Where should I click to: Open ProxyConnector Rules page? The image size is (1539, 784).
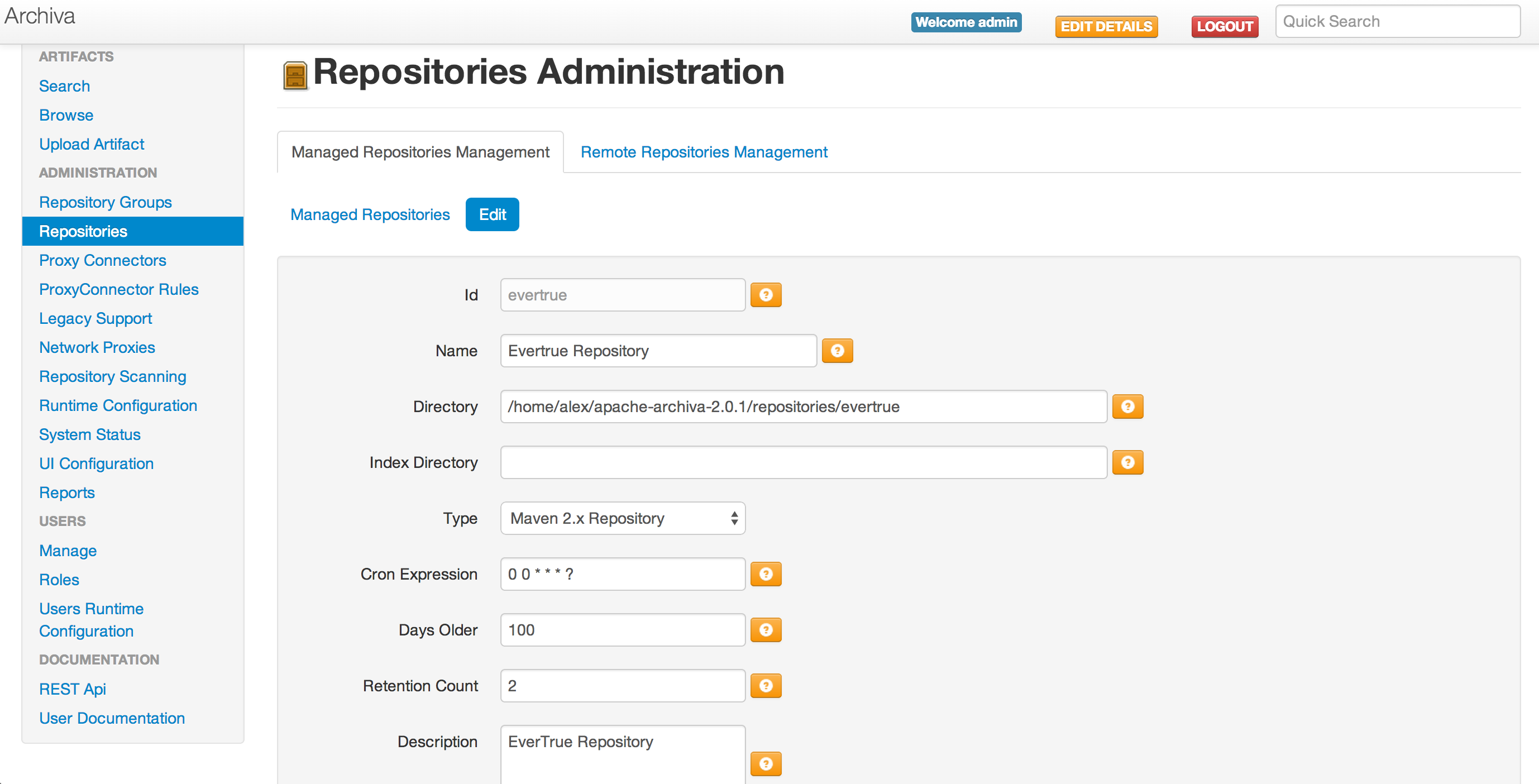(x=119, y=289)
